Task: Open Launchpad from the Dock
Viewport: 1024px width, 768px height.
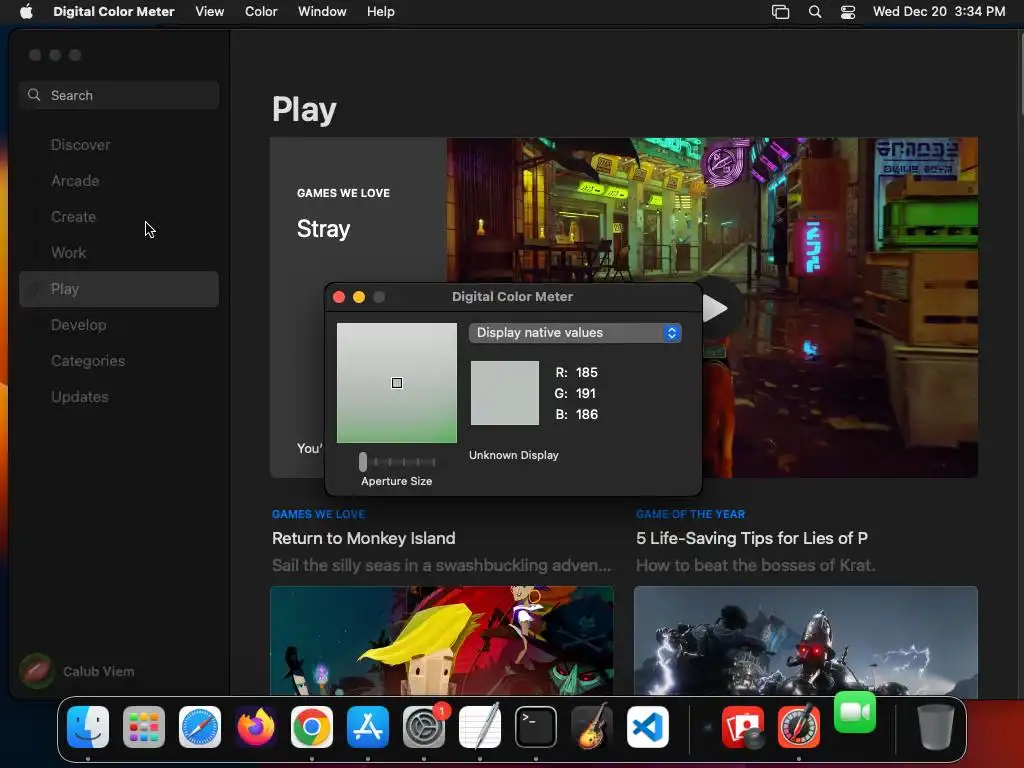Action: coord(144,727)
